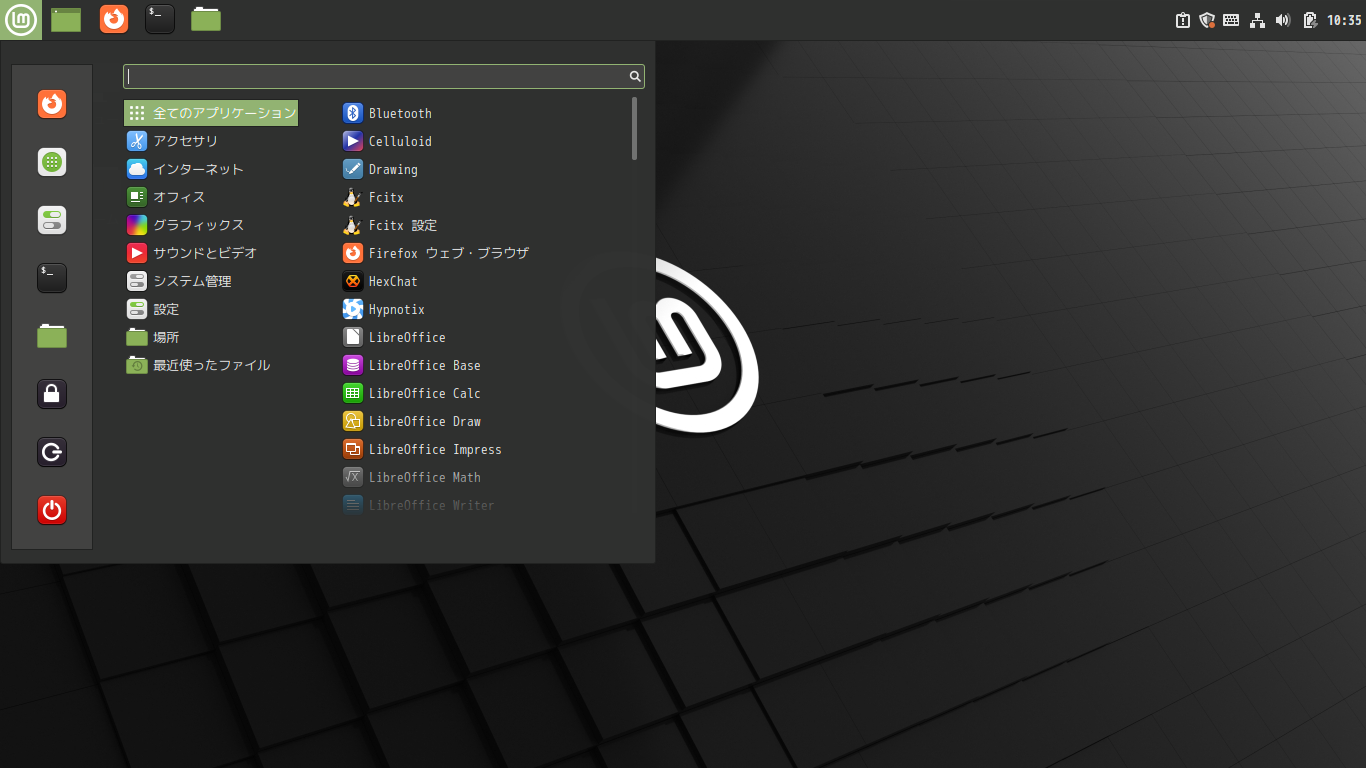Select the 設定 category
The height and width of the screenshot is (768, 1366).
pyautogui.click(x=211, y=309)
